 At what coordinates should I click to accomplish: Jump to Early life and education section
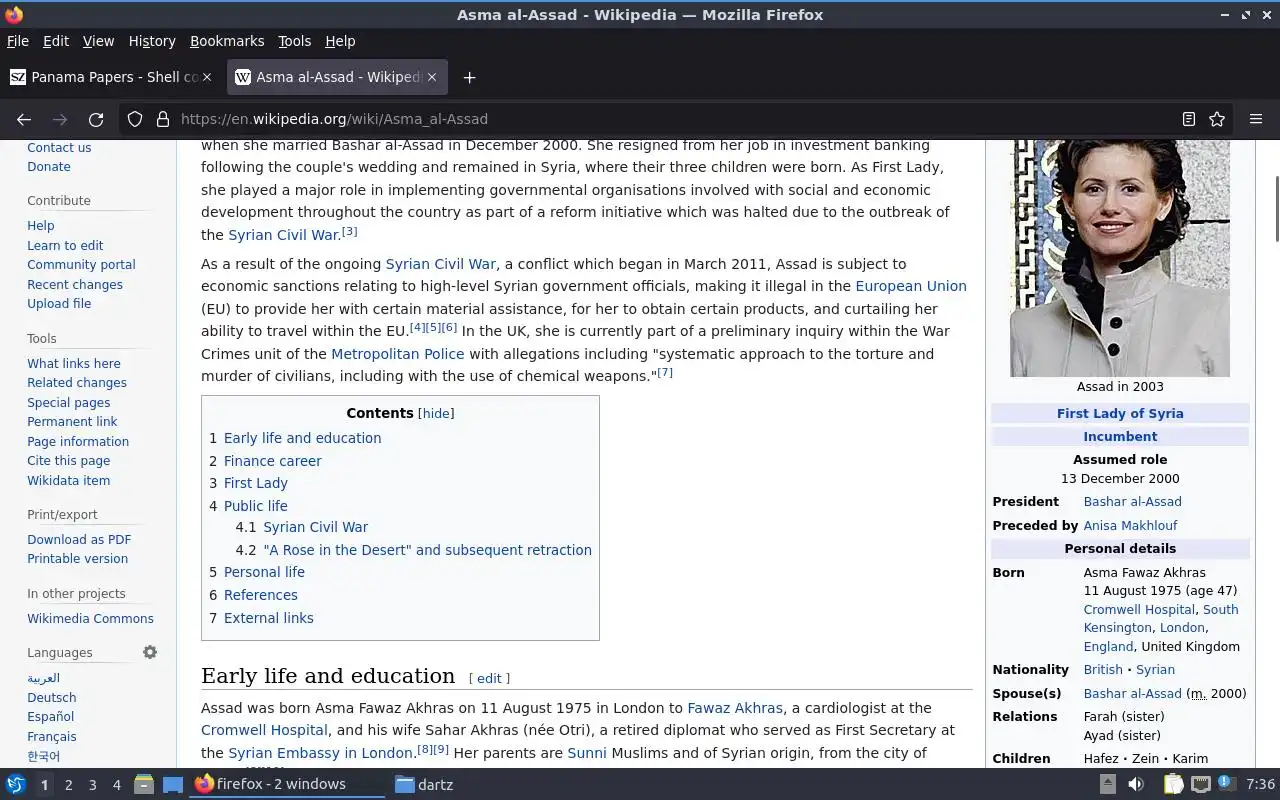coord(302,438)
